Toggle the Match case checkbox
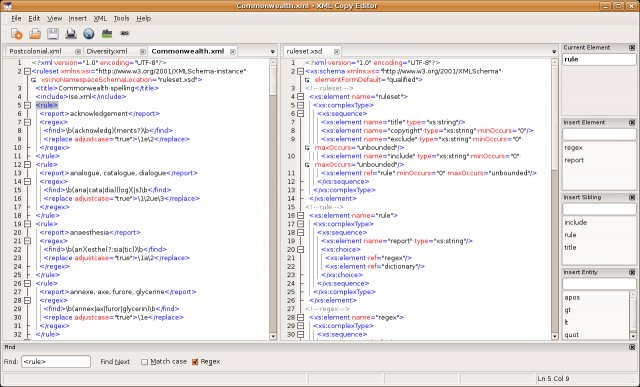 144,362
